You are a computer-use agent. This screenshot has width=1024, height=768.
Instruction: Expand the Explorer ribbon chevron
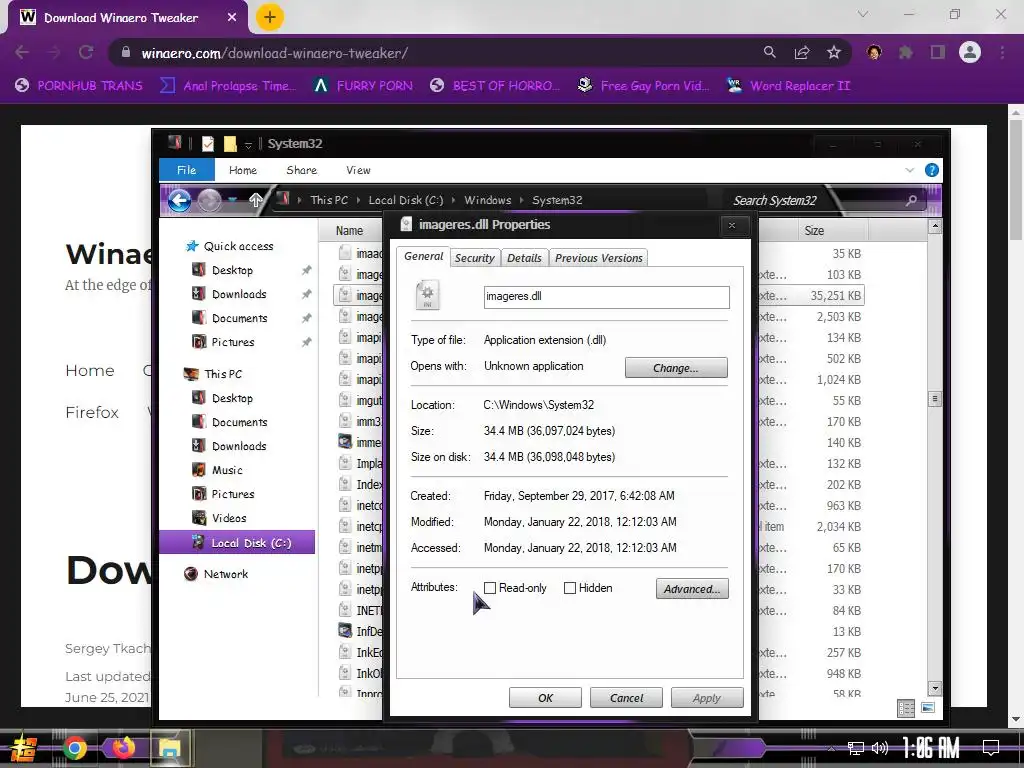[910, 170]
